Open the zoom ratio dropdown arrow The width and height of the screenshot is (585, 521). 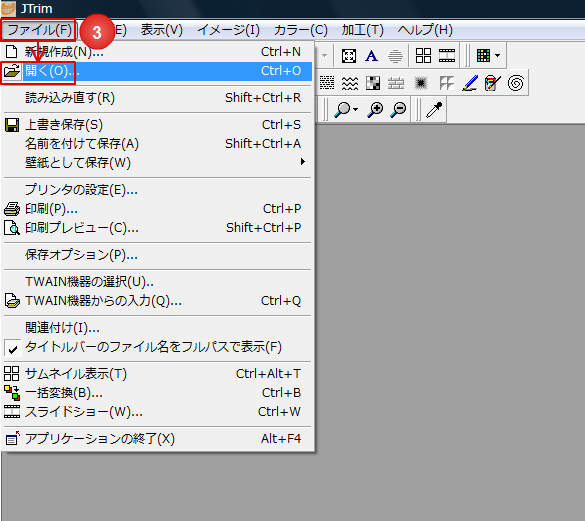click(x=355, y=110)
